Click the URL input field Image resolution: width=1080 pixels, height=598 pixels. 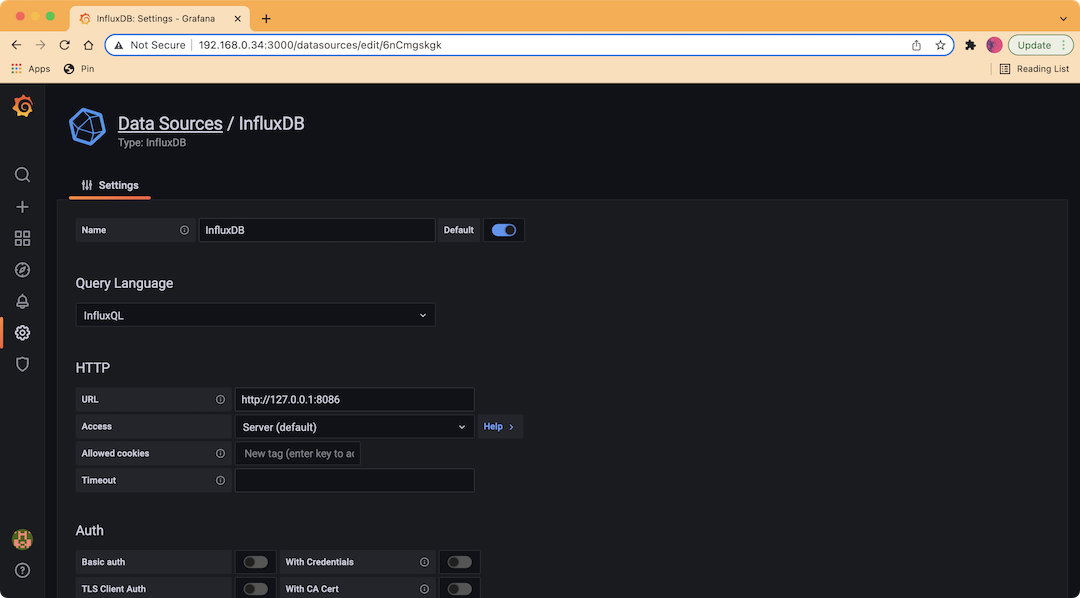tap(354, 400)
